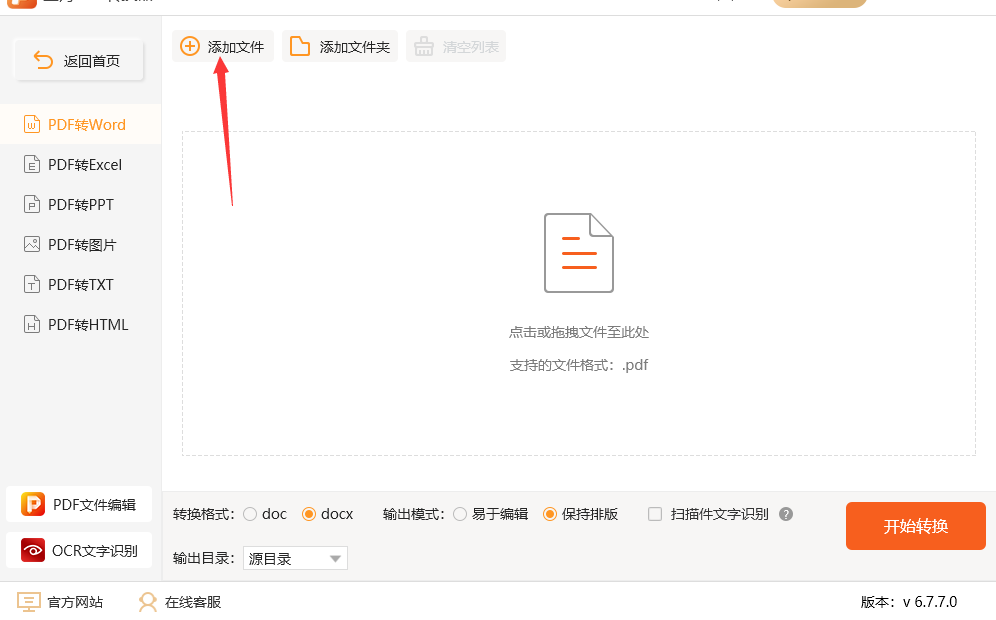Click the 支持的文件格式 .pdf text
996x620 pixels.
(x=579, y=365)
